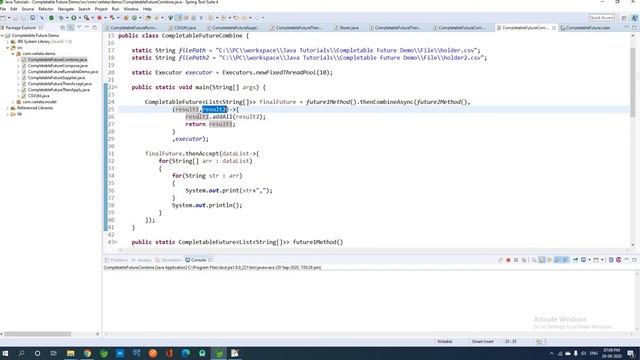Open the Refactor menu

(46, 9)
